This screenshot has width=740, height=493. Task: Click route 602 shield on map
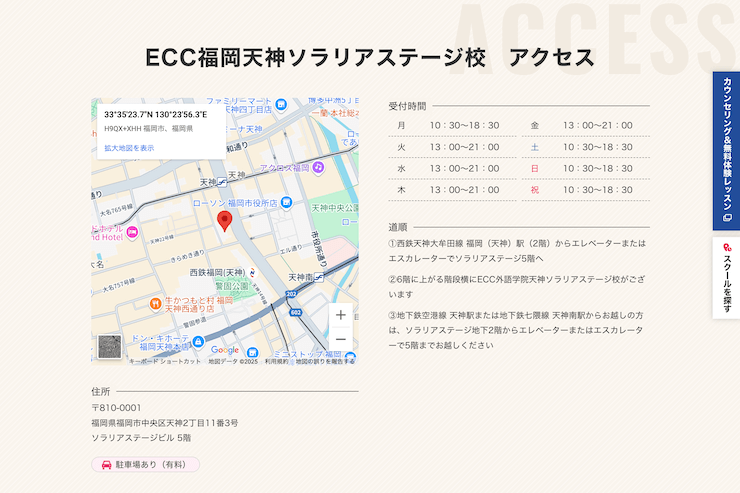[295, 312]
